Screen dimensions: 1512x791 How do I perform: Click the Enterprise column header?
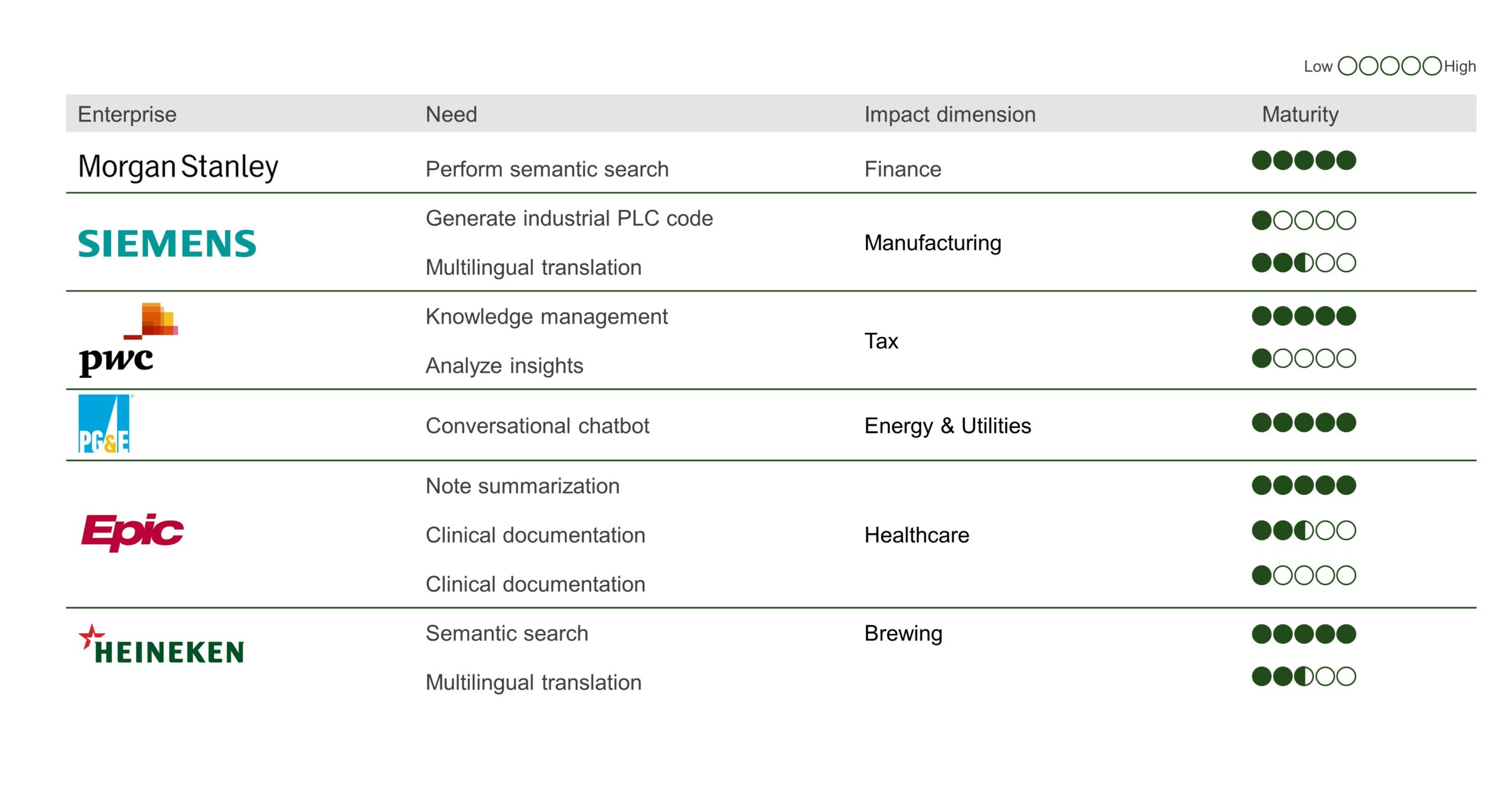[127, 115]
